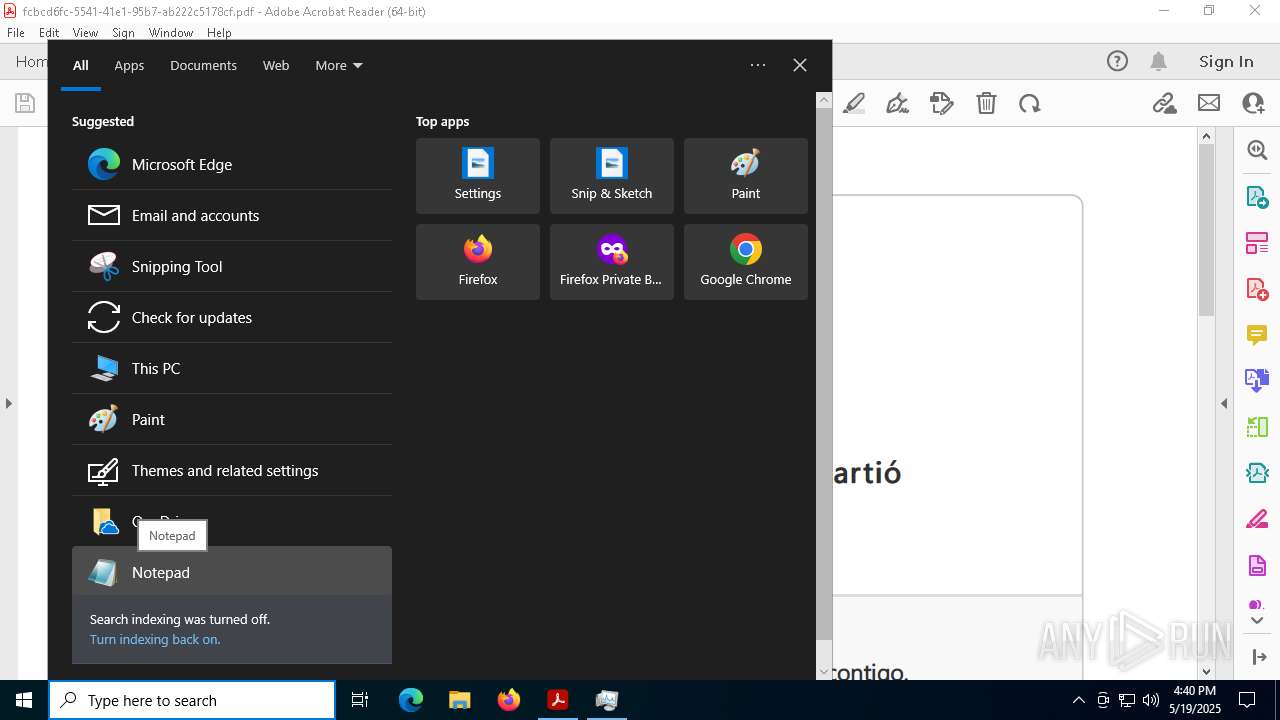Click the search panel vertical scrollbar

pos(824,375)
